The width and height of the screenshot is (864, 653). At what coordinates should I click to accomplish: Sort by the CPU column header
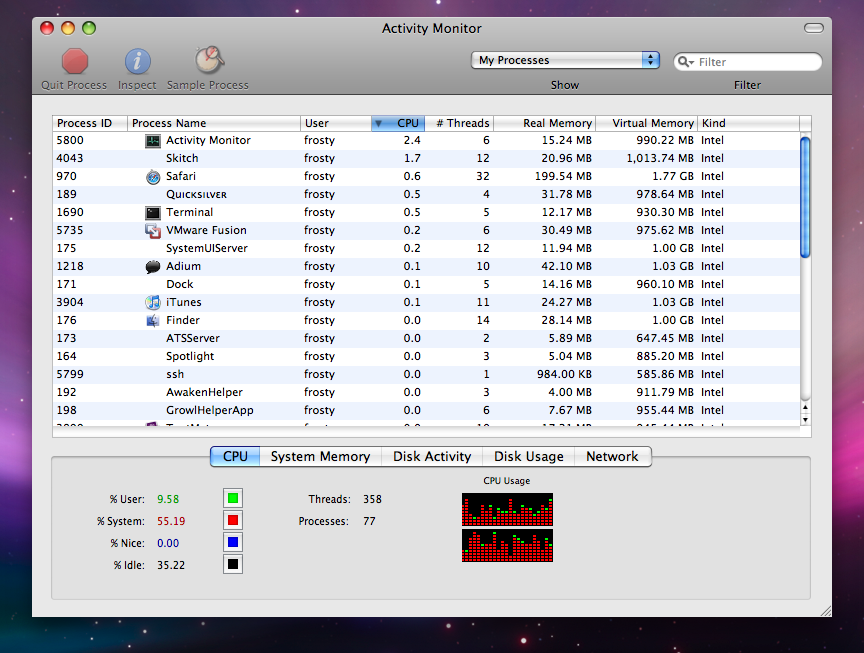(398, 123)
